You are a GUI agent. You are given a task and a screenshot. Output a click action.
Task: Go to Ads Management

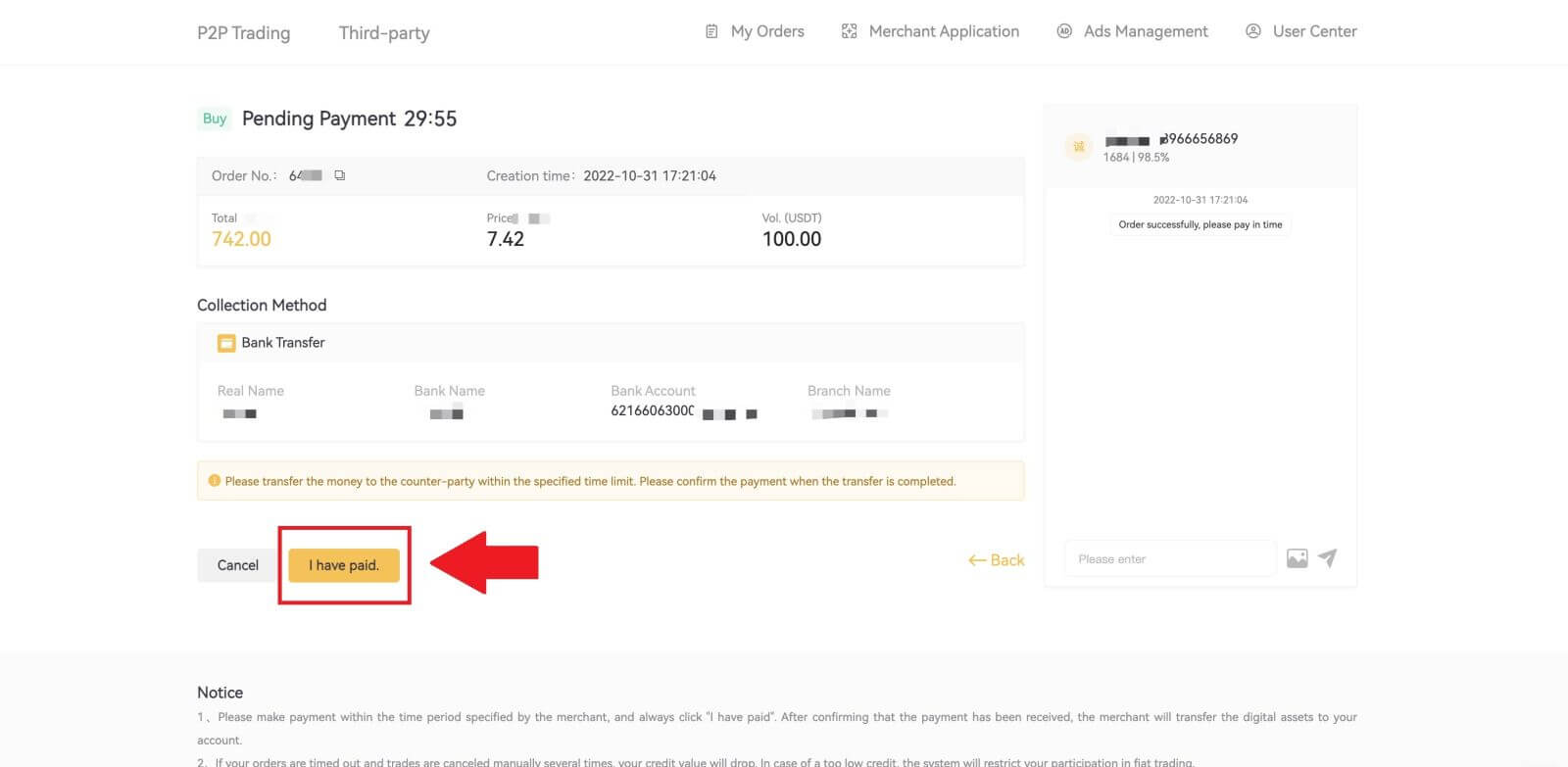click(x=1132, y=31)
